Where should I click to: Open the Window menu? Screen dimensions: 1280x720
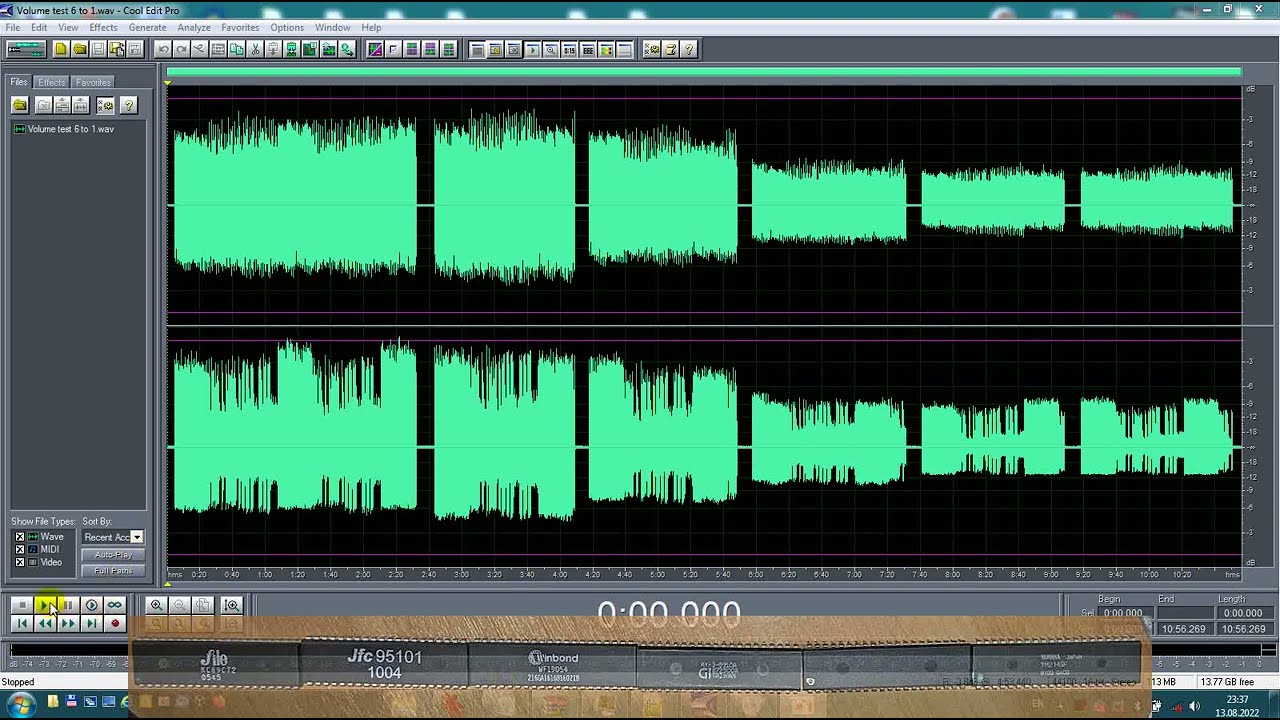tap(333, 27)
